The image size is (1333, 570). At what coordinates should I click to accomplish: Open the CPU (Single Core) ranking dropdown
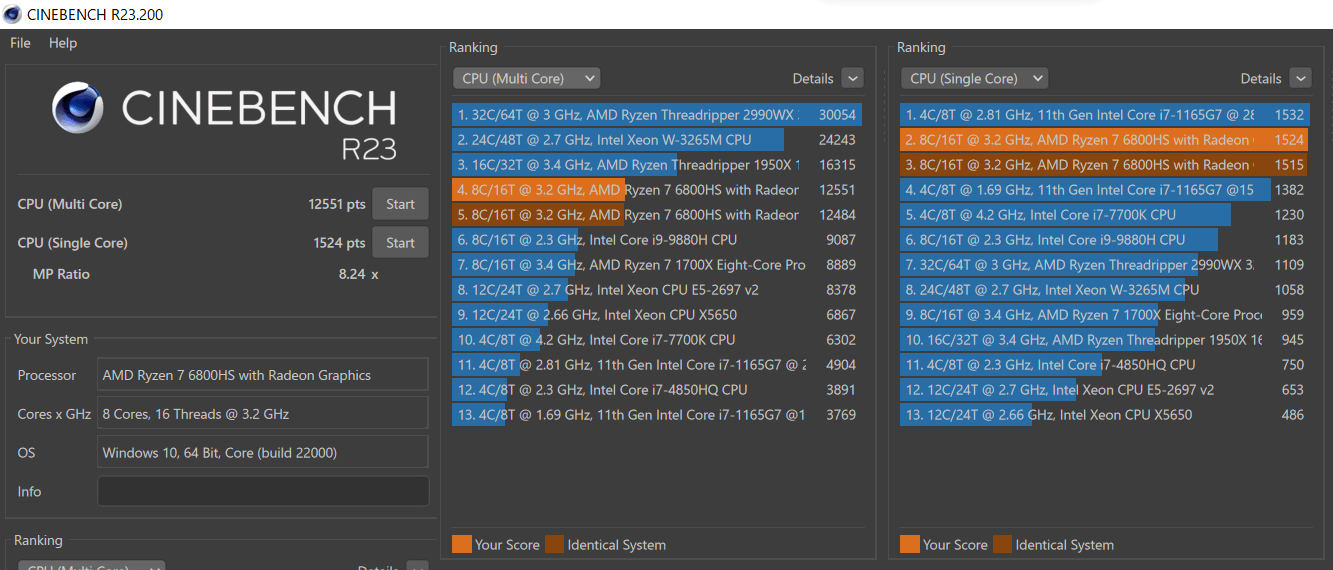pos(974,78)
